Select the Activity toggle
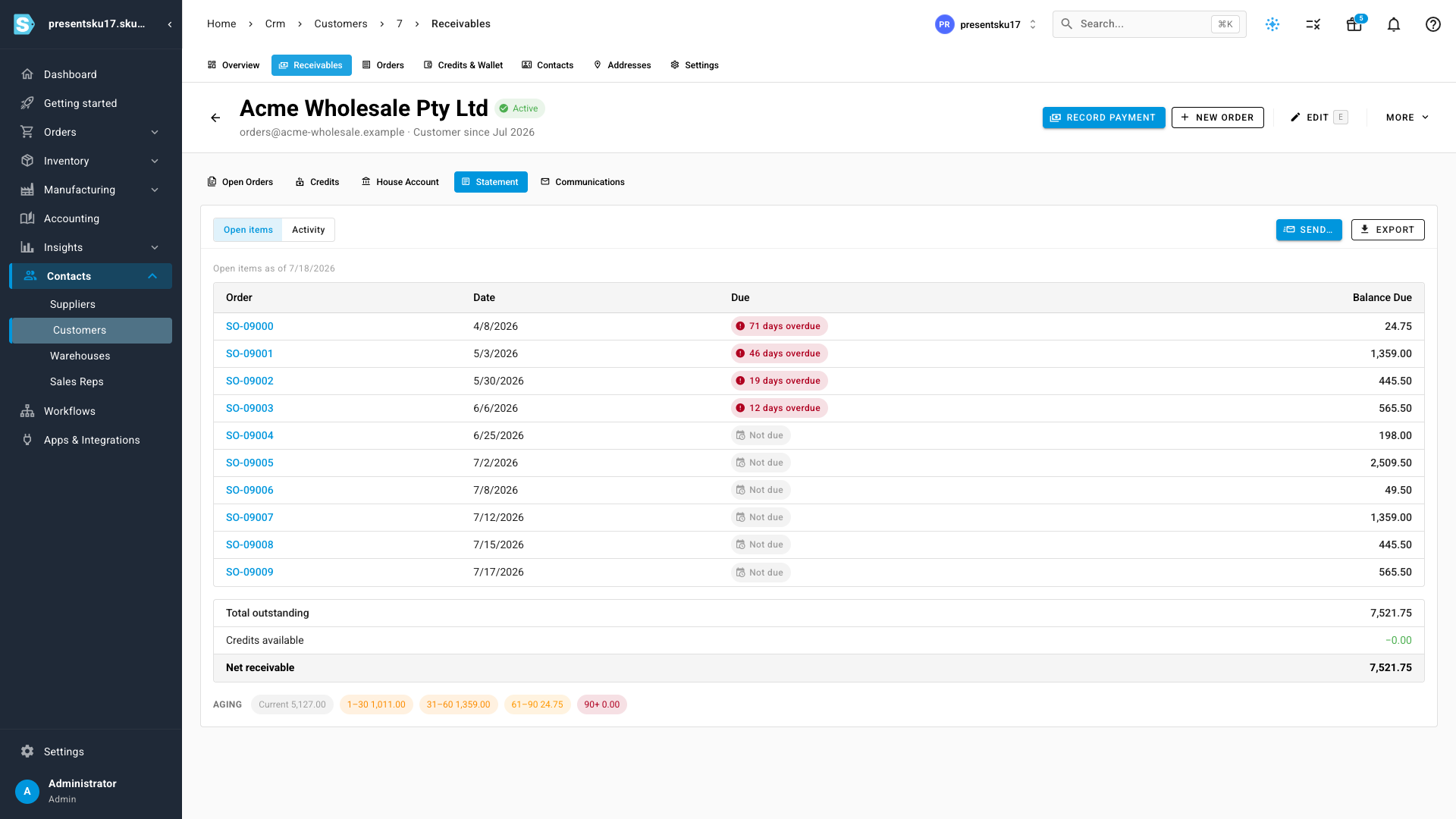 309,230
